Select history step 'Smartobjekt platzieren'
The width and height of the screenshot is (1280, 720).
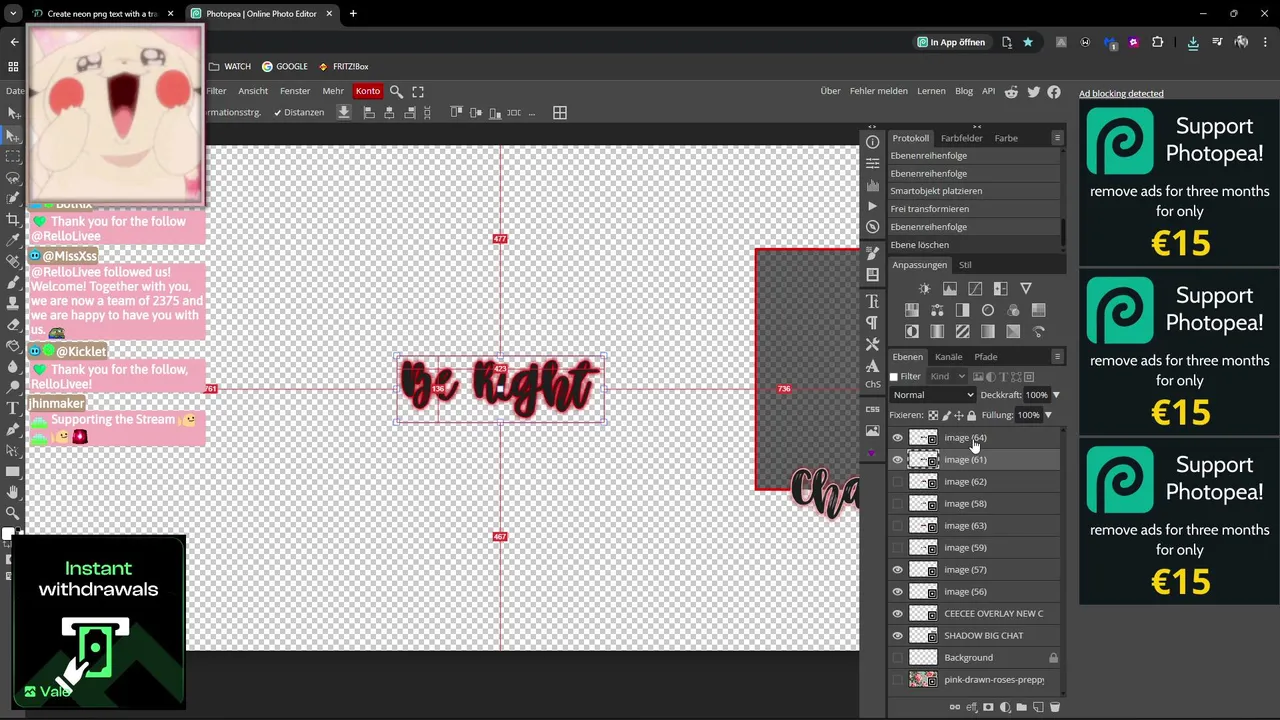coord(973,191)
